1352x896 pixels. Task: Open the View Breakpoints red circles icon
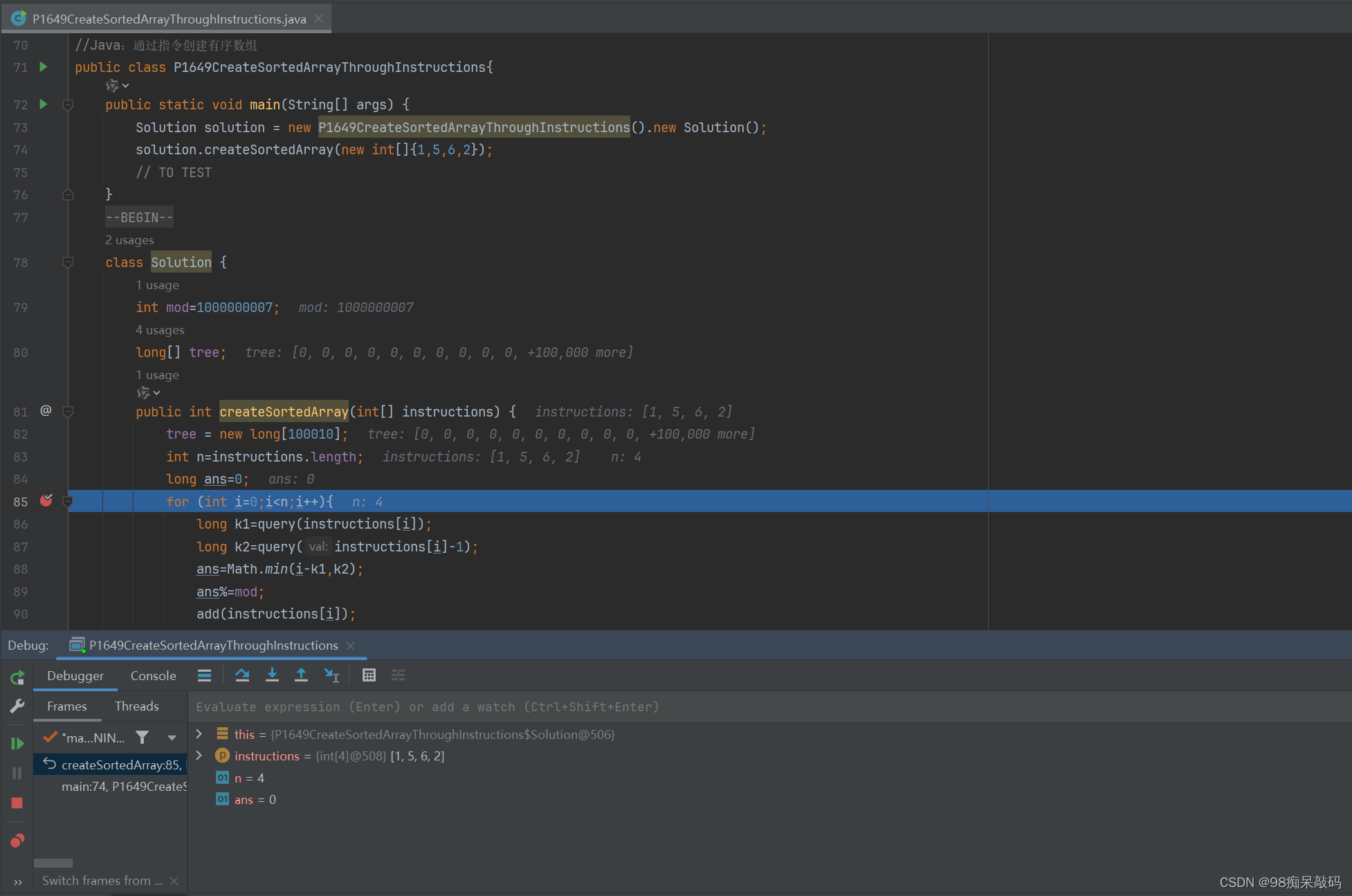[17, 841]
